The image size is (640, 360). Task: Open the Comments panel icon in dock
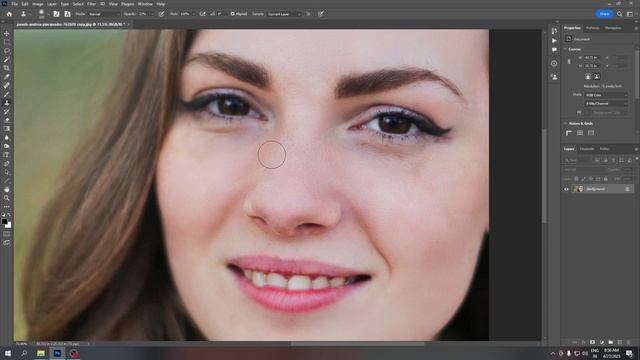pos(554,50)
